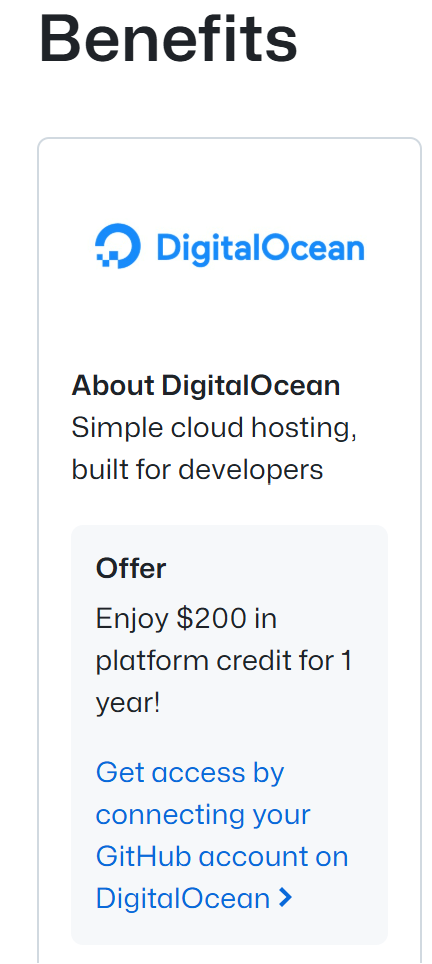Click the chevron arrow after the DigitalOcean link
Viewport: 432px width, 964px height.
(x=285, y=898)
